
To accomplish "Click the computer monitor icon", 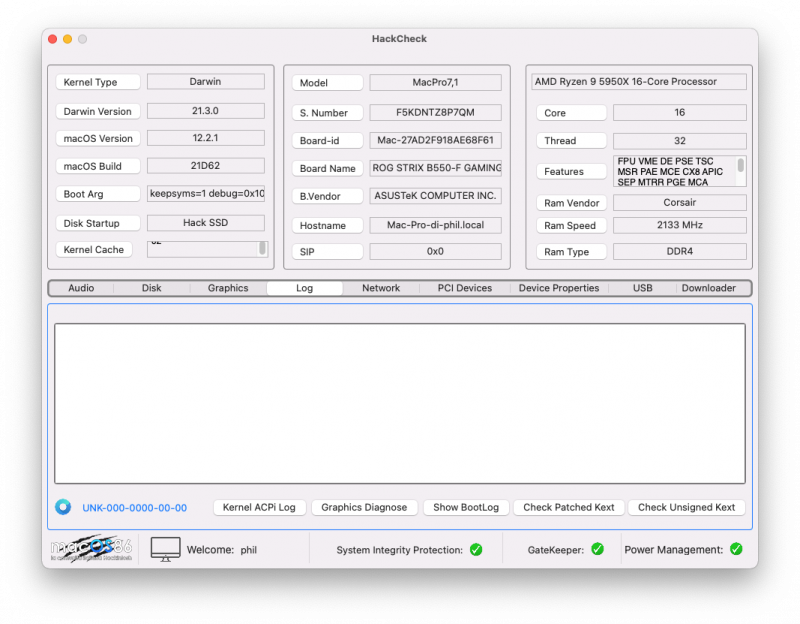I will tap(165, 549).
